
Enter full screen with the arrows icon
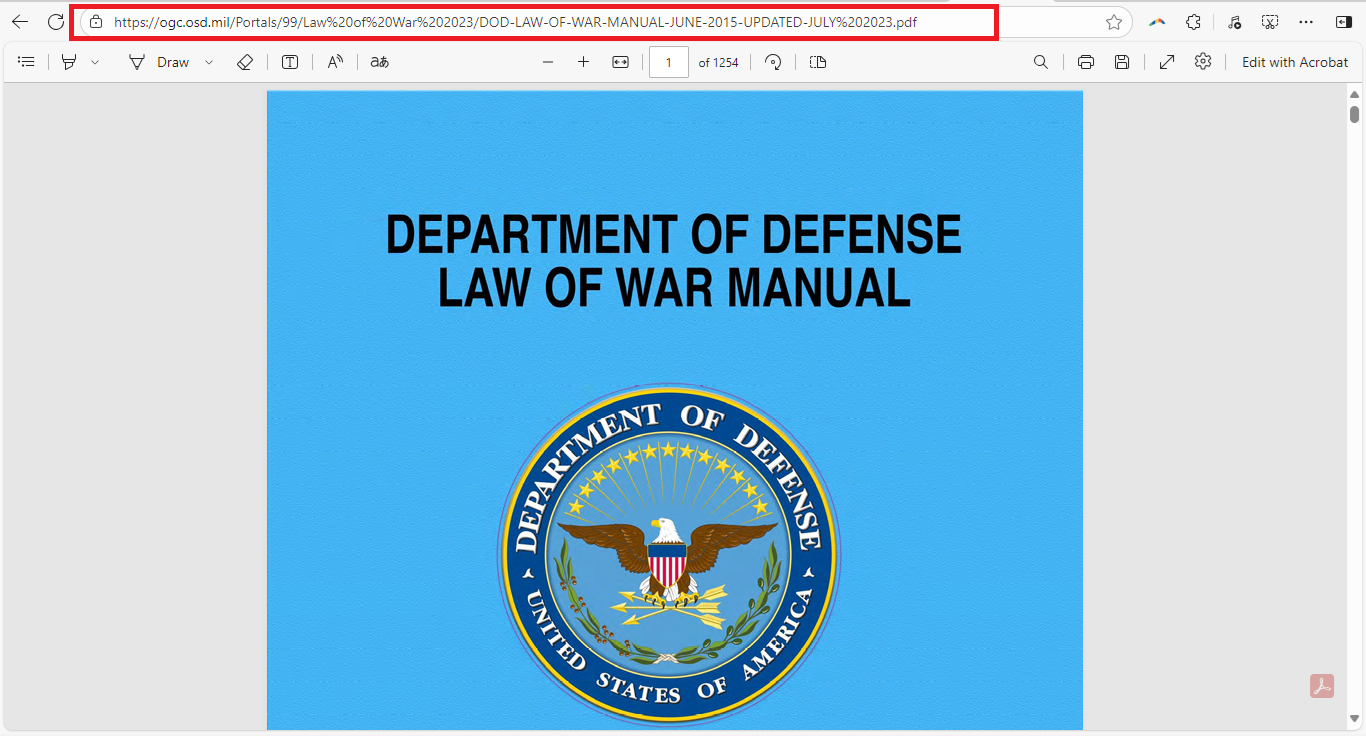pyautogui.click(x=1167, y=62)
